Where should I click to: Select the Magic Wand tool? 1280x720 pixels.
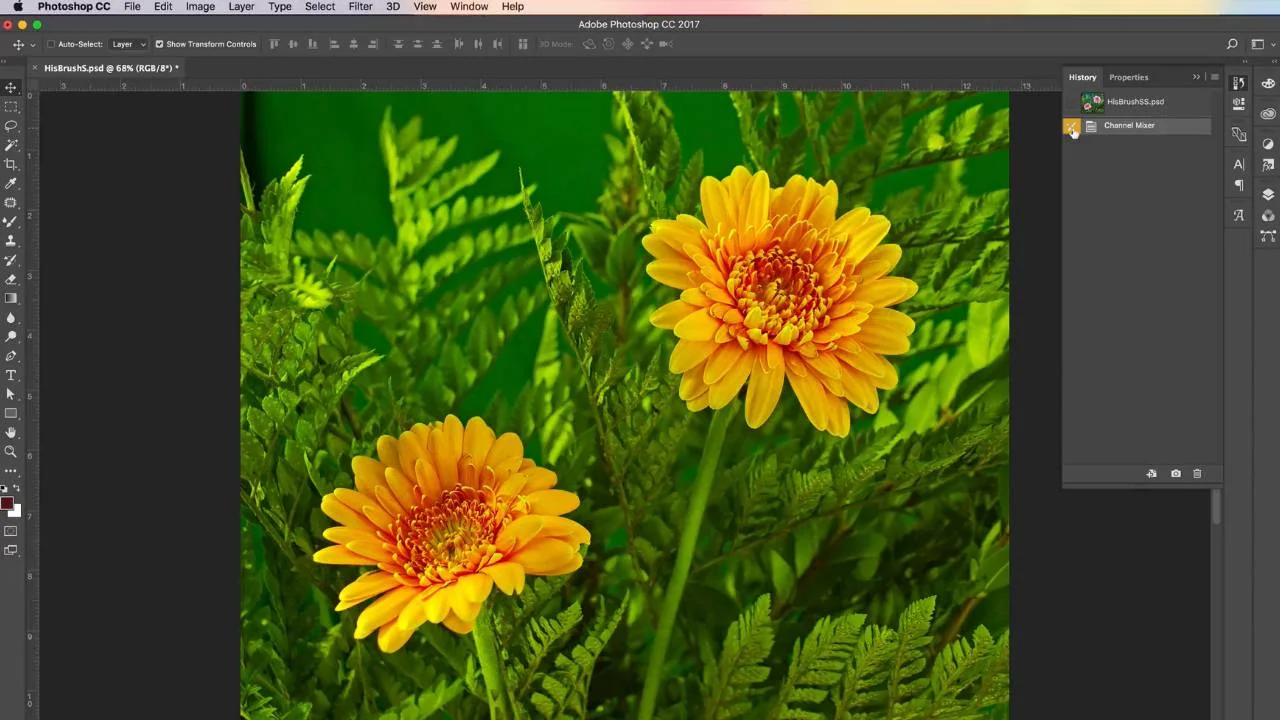[11, 145]
